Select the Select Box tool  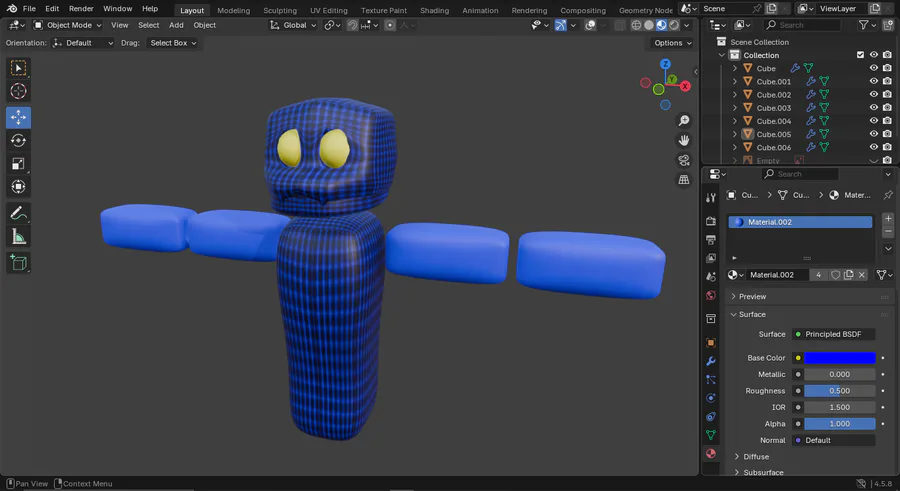18,68
